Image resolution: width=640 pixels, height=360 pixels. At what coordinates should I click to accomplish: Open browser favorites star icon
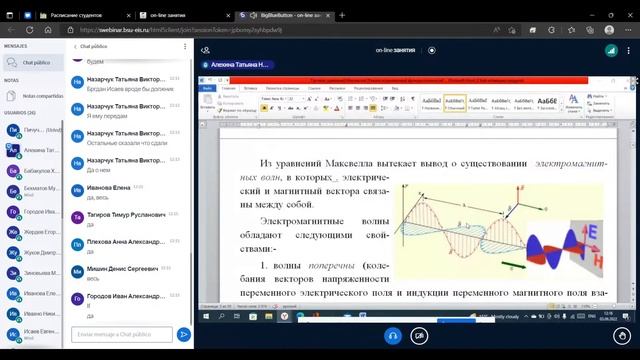point(571,30)
